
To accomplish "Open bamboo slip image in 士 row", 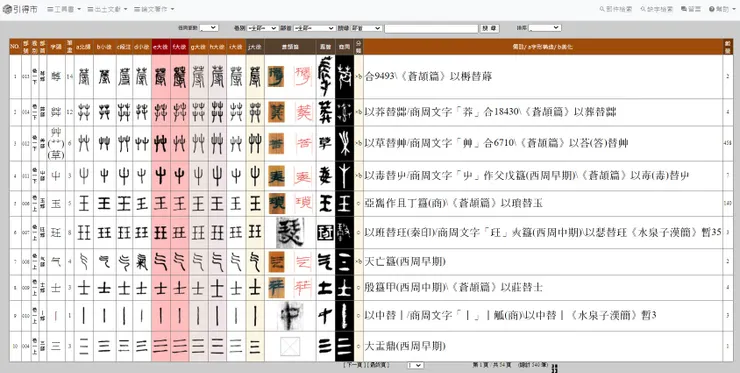I will [276, 288].
